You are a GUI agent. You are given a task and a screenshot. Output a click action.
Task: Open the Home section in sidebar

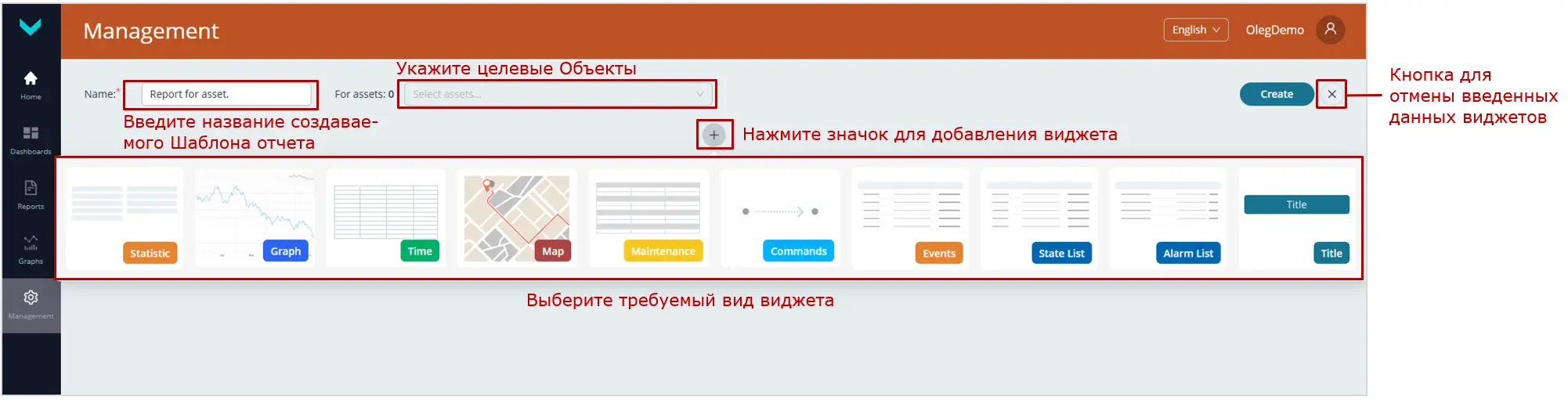(x=31, y=85)
